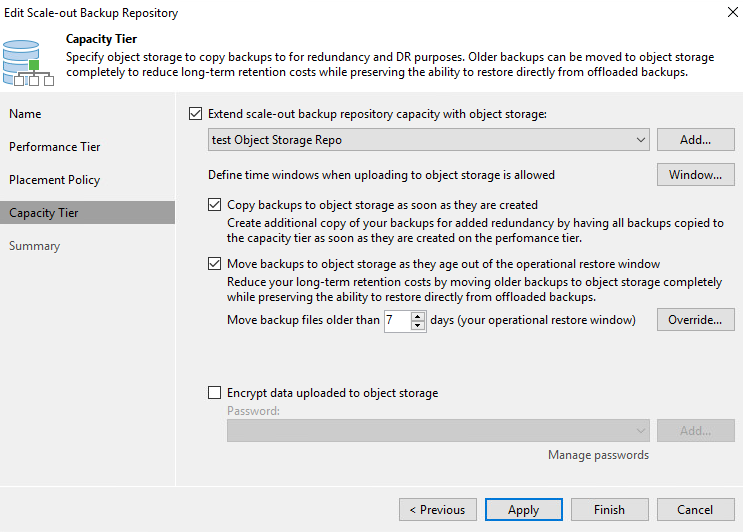Select the Capacity Tier step
Viewport: 743px width, 532px height.
tap(44, 213)
